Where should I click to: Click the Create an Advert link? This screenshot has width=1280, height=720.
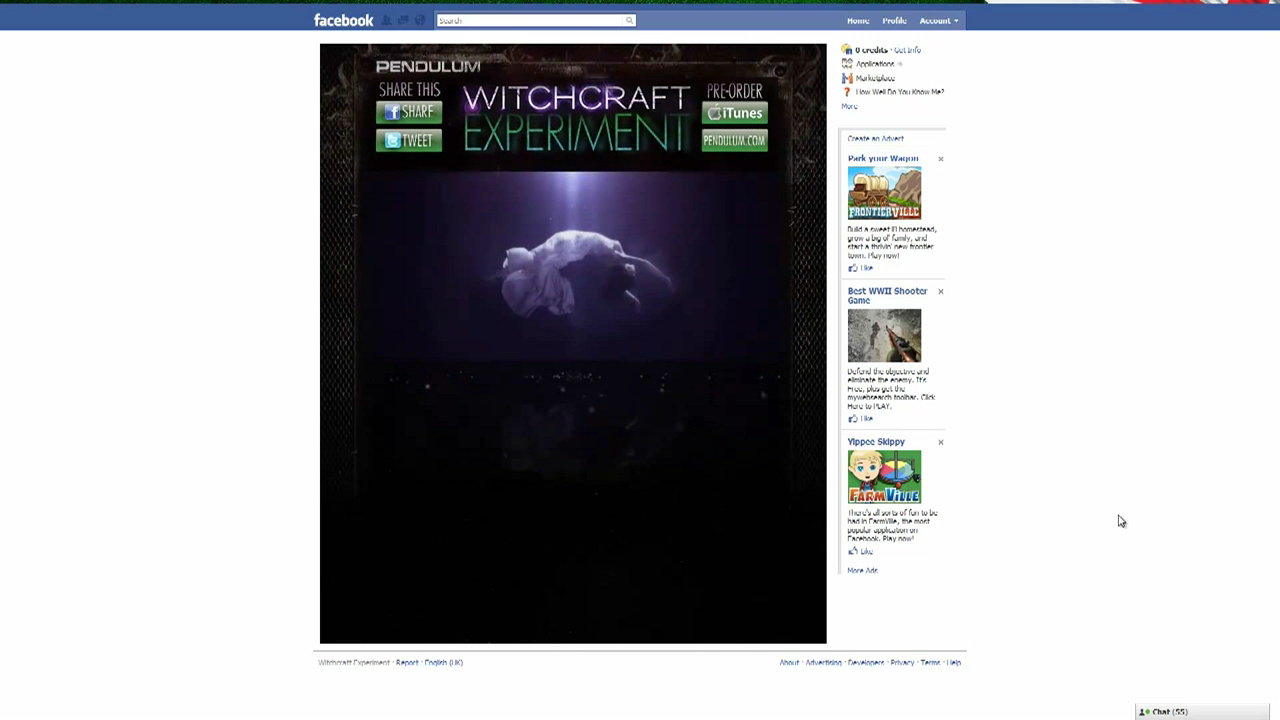tap(875, 139)
